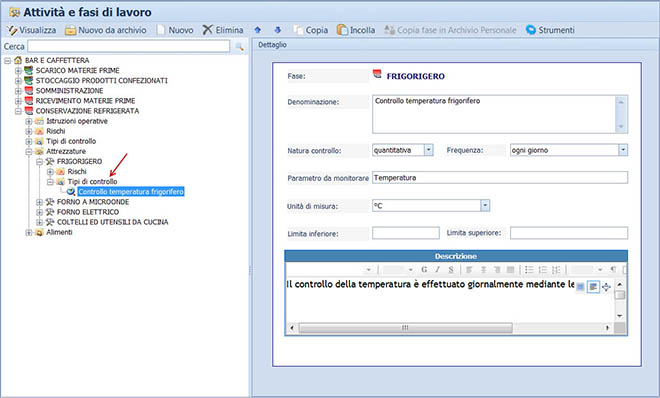
Task: Insert bullet list in Descrizione editor
Action: (x=529, y=270)
